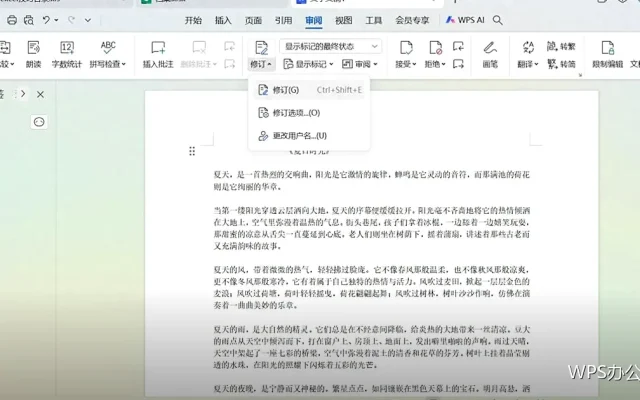640x400 pixels.
Task: Click the paragraph drag handle dots
Action: click(192, 151)
